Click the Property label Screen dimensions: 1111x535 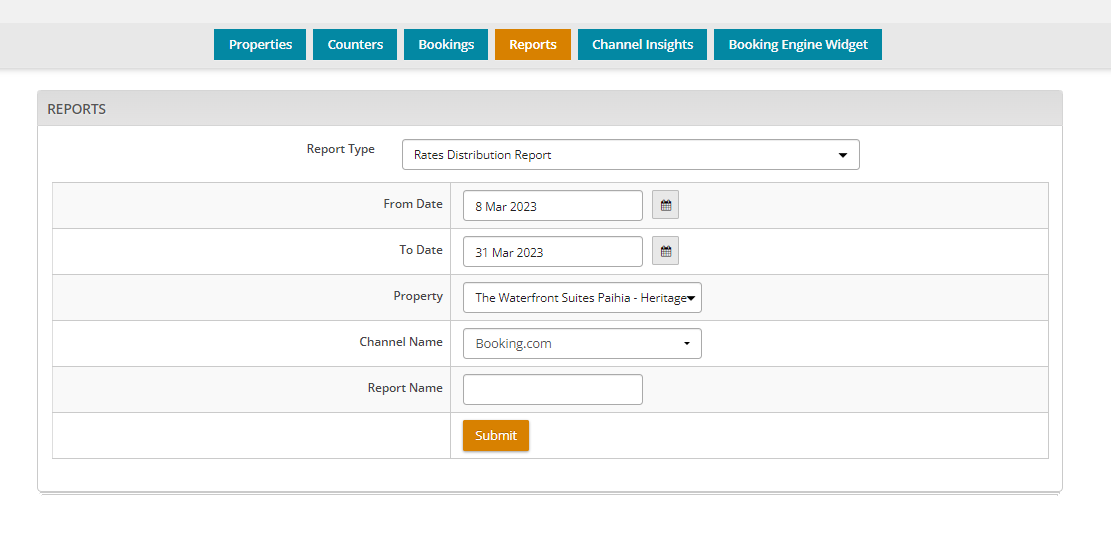click(418, 295)
